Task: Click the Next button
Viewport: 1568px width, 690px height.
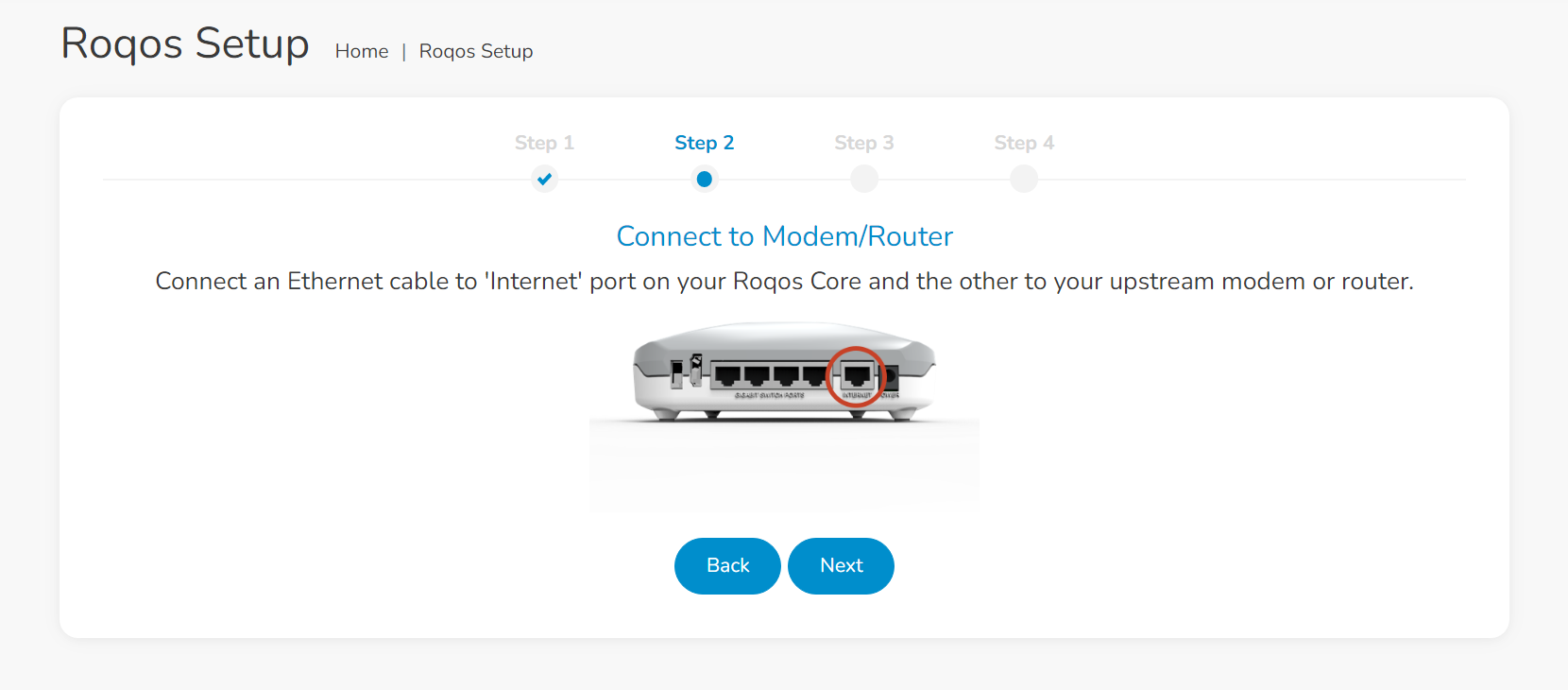Action: coord(841,565)
